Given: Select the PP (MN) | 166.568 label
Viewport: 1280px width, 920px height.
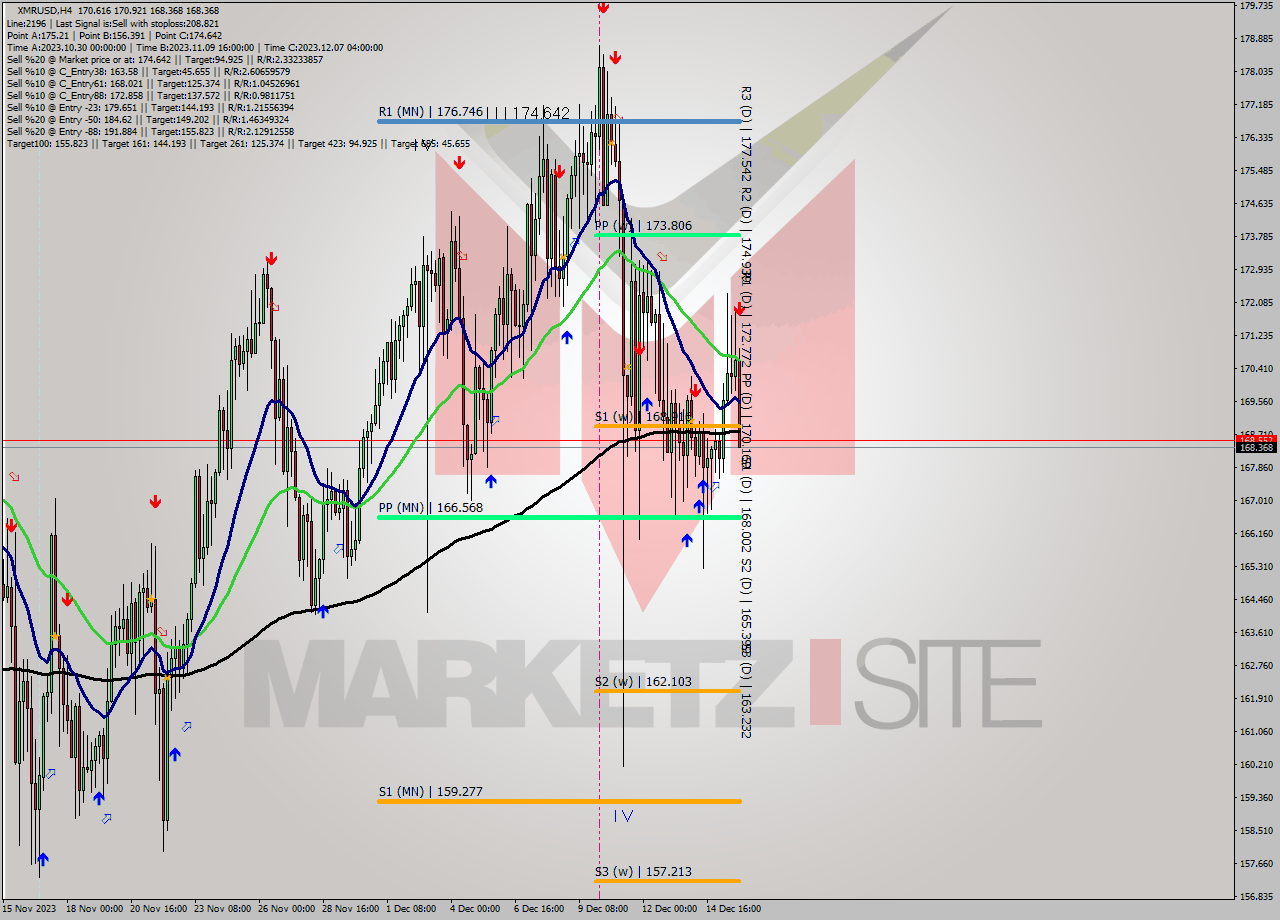Looking at the screenshot, I should [x=431, y=508].
